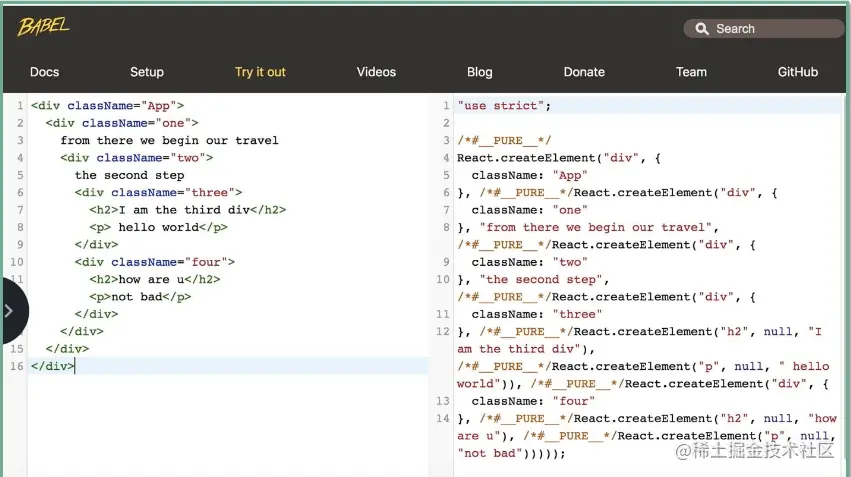Viewport: 851px width, 477px height.
Task: Click input line '<div className="three">'
Action: tap(158, 193)
